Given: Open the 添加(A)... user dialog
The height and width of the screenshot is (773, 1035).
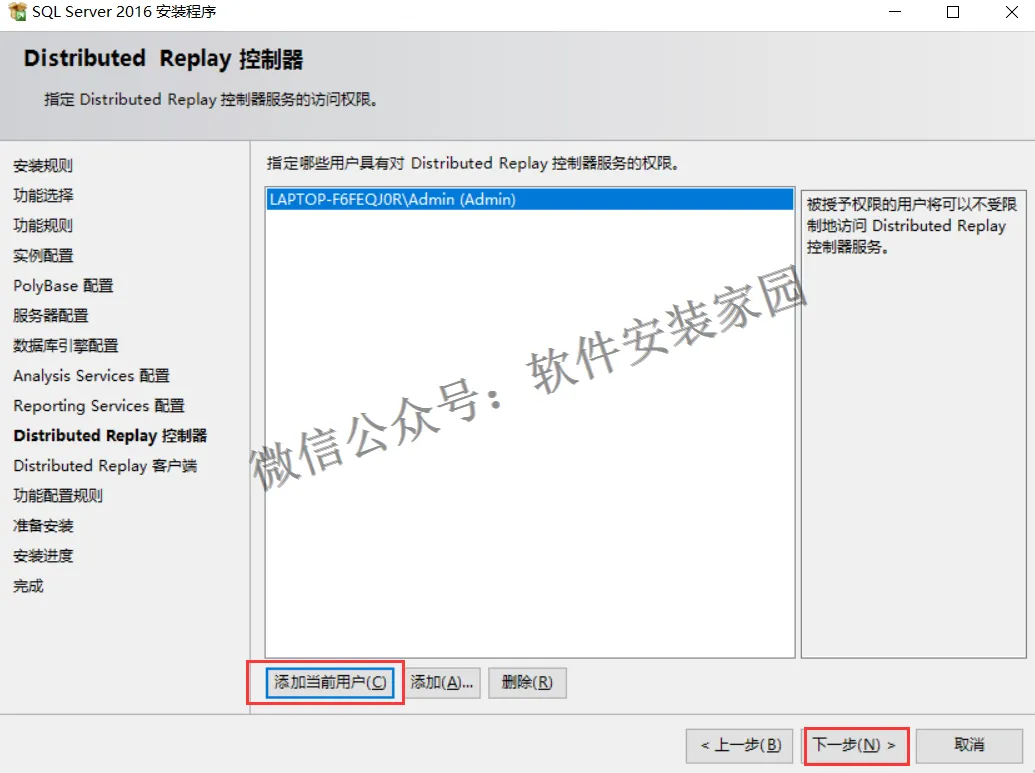Looking at the screenshot, I should coord(442,683).
